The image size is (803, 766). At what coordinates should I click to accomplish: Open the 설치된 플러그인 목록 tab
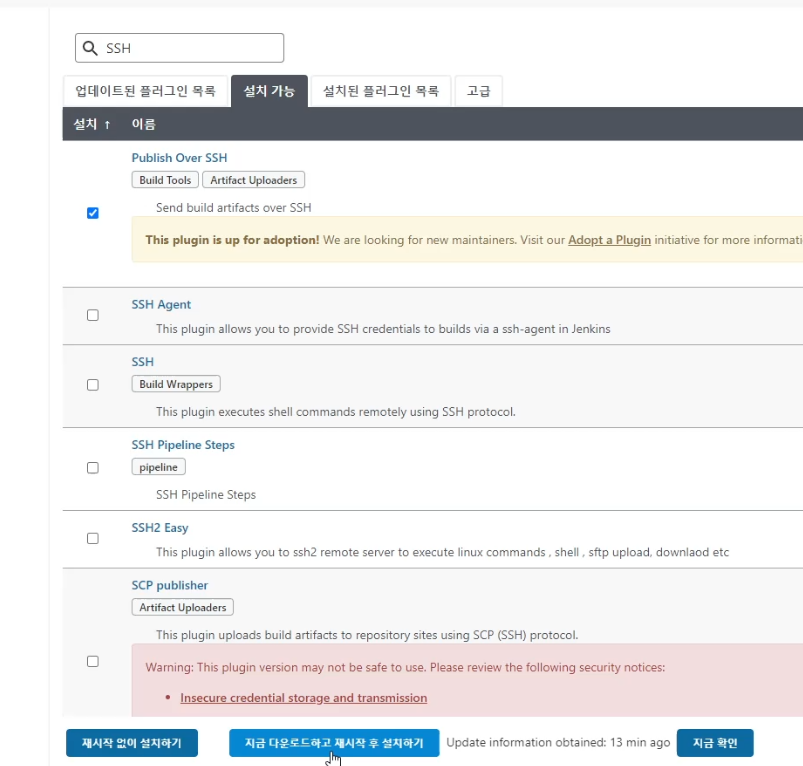point(380,91)
